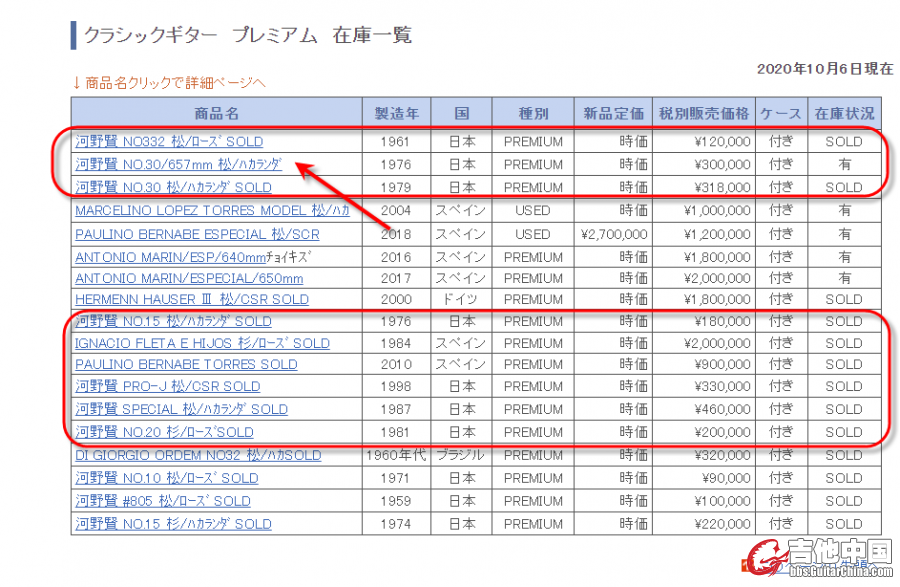Select 有 stock status in NO.30/657mm row
This screenshot has width=900, height=587.
click(844, 165)
